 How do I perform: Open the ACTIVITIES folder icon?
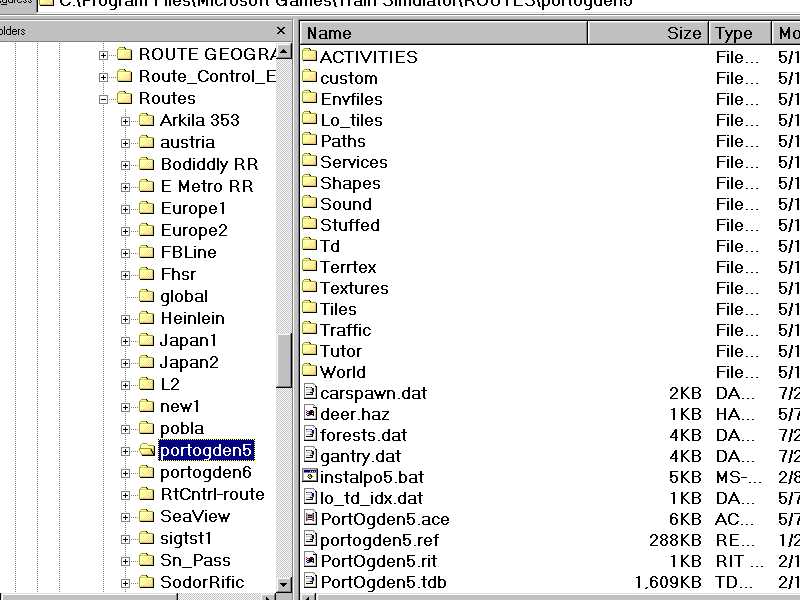(x=310, y=55)
